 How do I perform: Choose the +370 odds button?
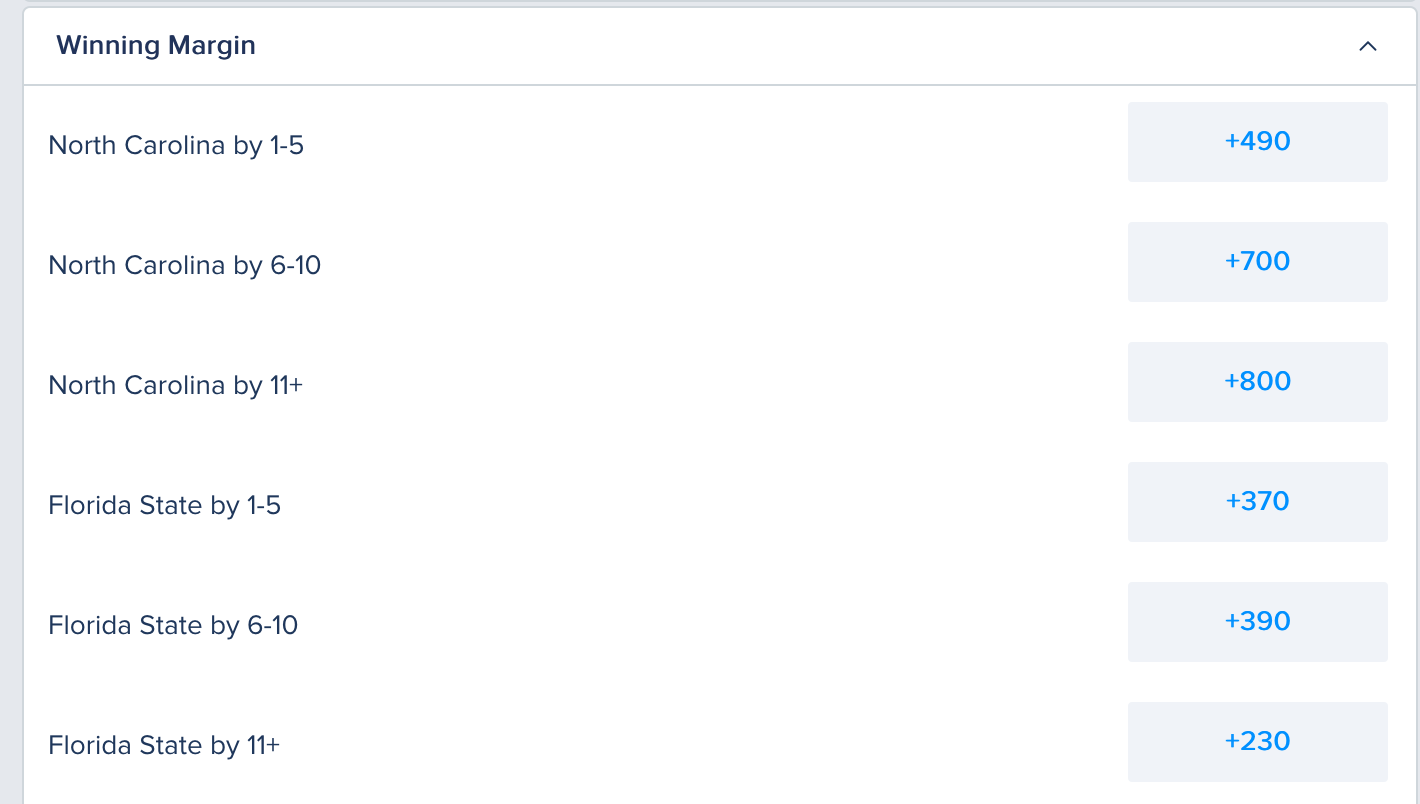(x=1257, y=502)
